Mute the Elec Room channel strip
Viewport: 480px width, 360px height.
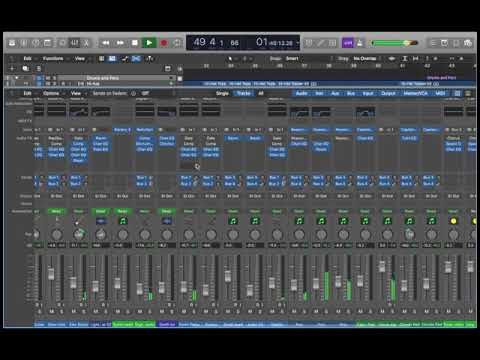click(74, 311)
